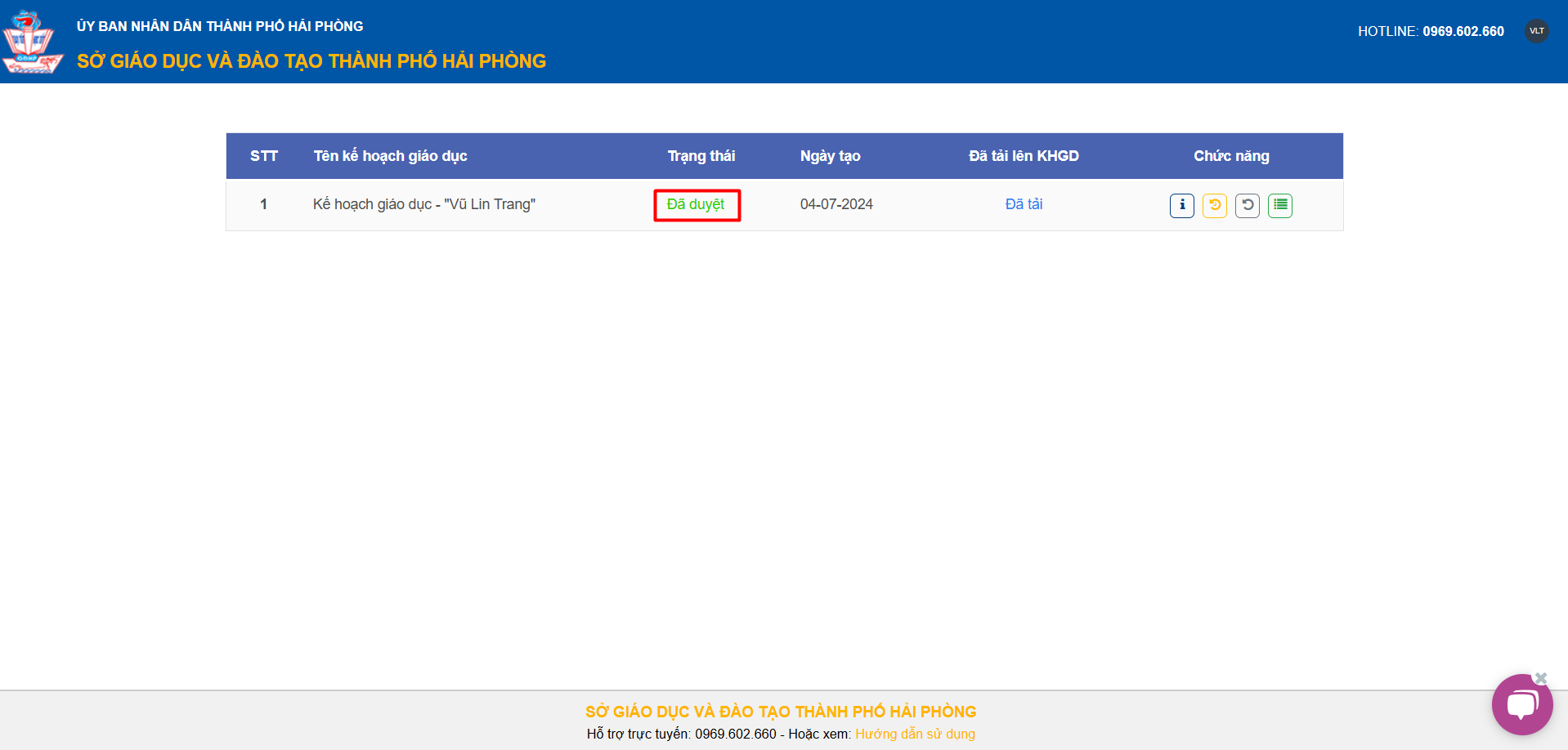Screen dimensions: 1568x750
Task: Click the yellow department title in header
Action: click(311, 61)
